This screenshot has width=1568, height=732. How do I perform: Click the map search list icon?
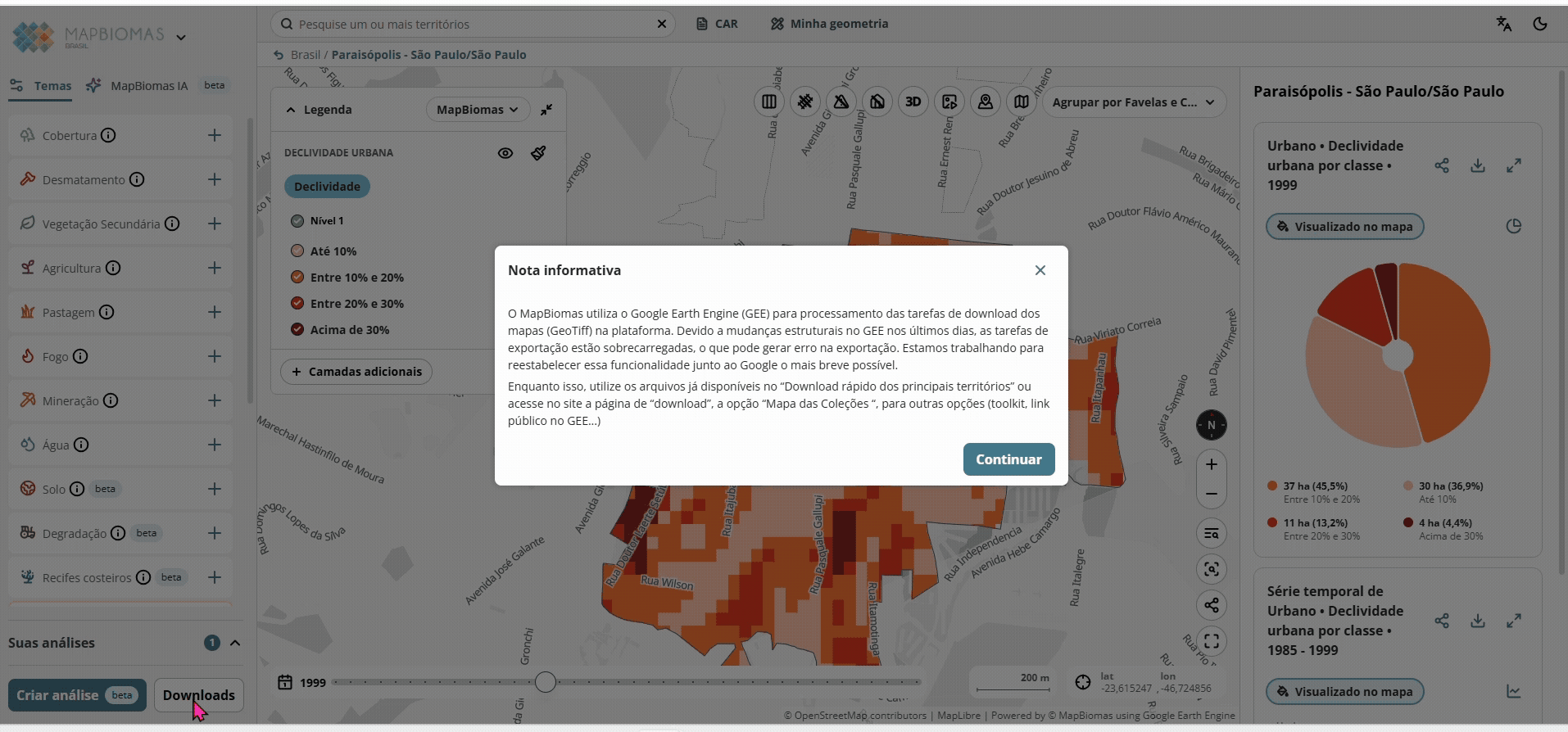coord(1212,534)
